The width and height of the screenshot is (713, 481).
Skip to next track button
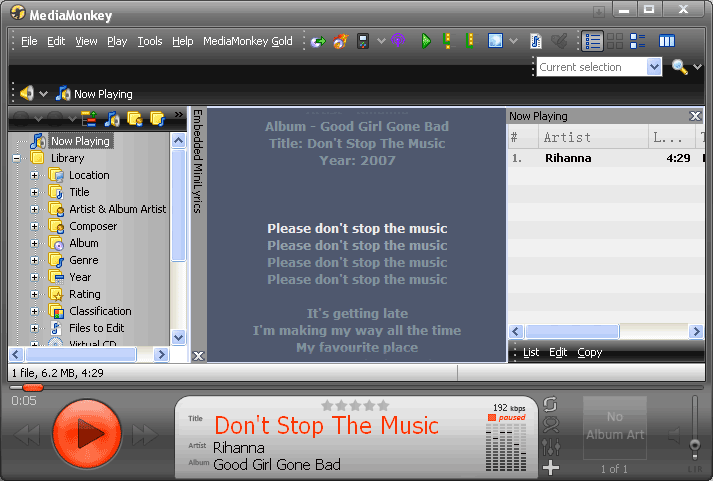[145, 435]
